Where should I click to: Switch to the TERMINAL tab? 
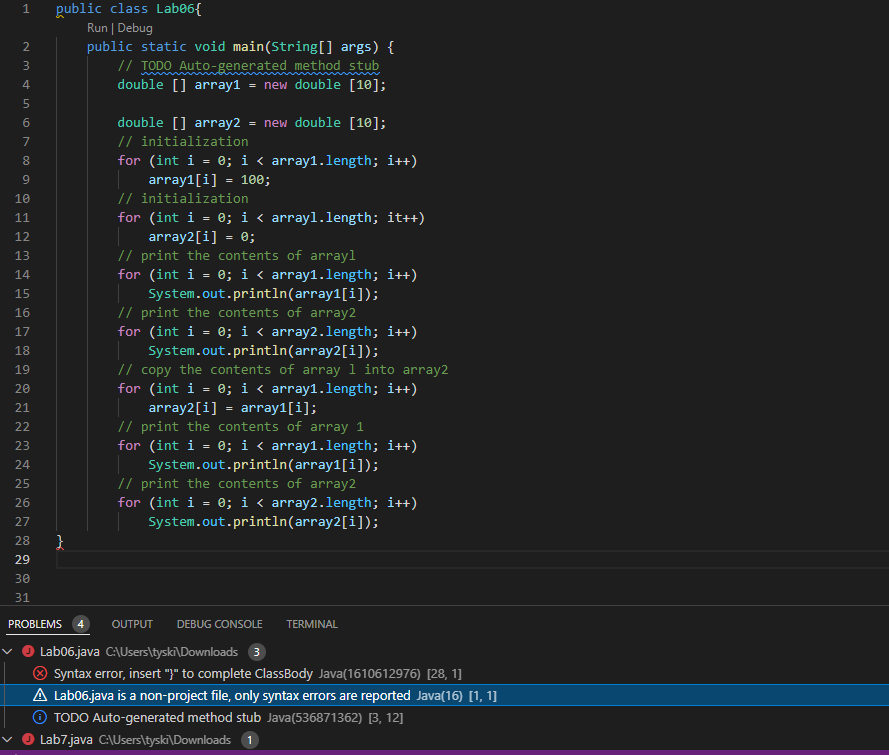pos(312,624)
